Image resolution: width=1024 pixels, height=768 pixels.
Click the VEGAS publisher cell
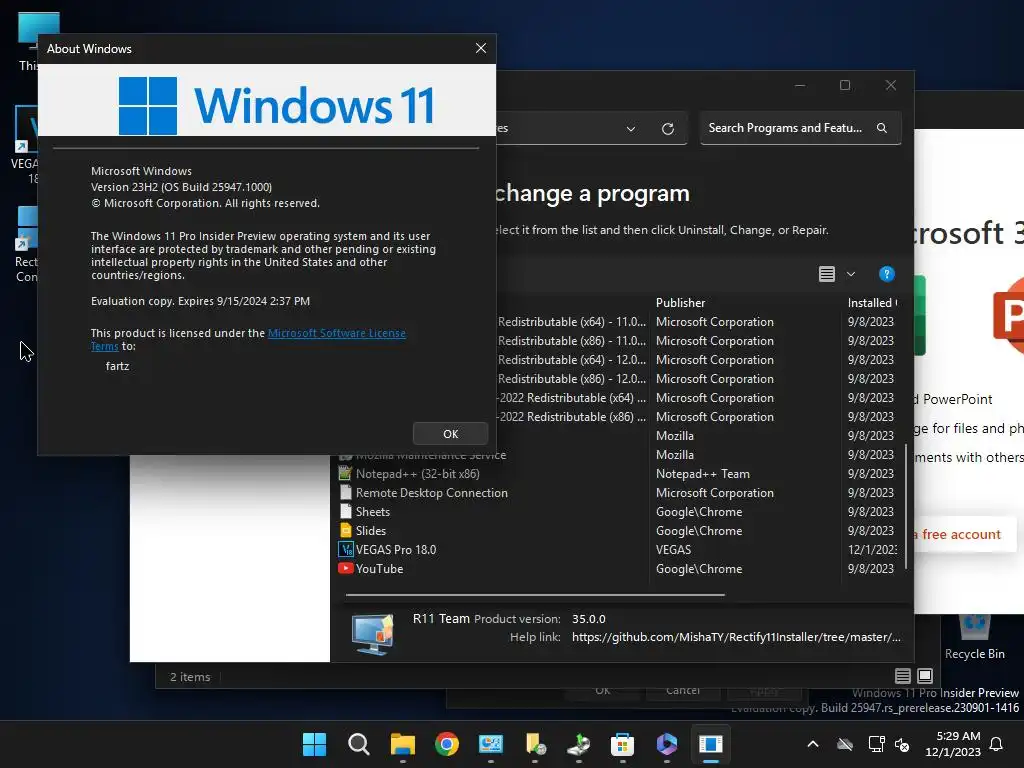(673, 550)
